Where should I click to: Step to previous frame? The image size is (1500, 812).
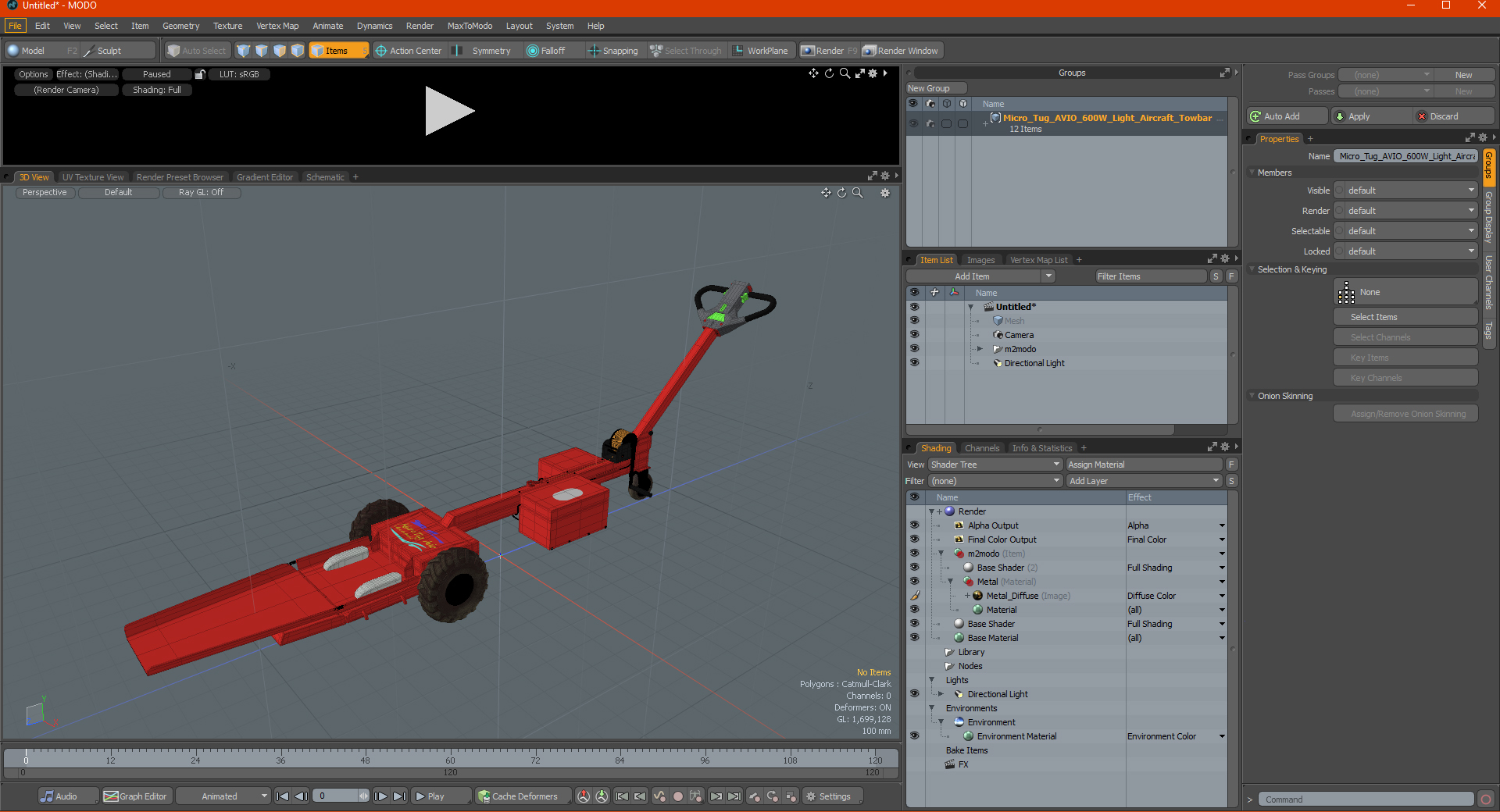[302, 796]
